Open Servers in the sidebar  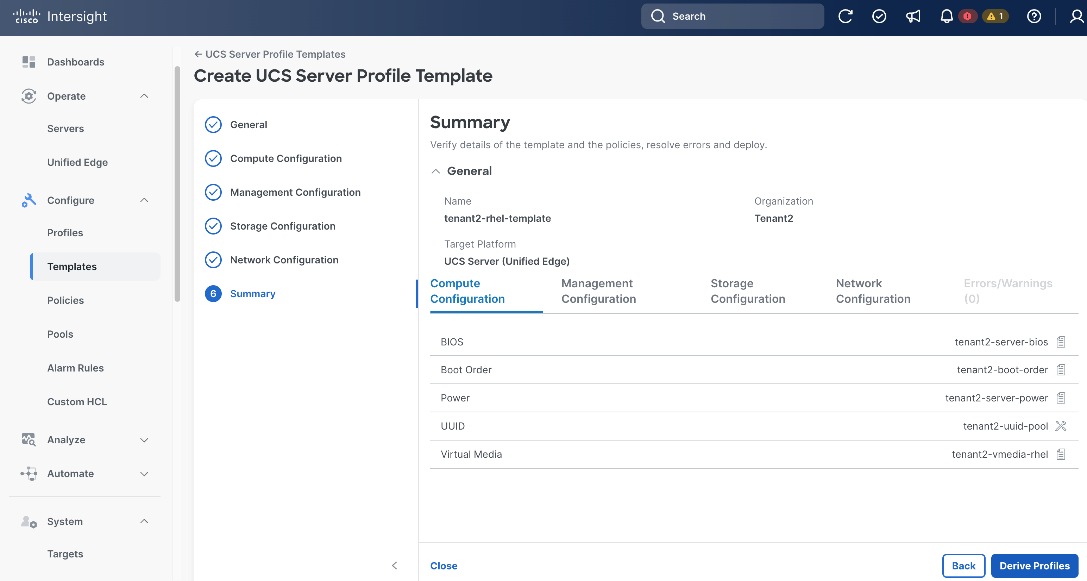(x=65, y=129)
